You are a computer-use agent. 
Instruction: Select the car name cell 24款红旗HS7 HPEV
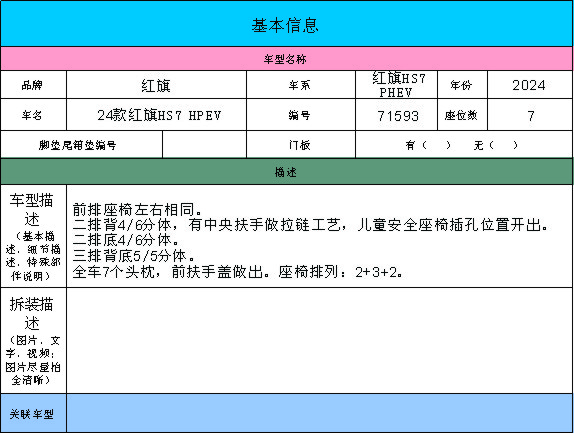coord(156,115)
